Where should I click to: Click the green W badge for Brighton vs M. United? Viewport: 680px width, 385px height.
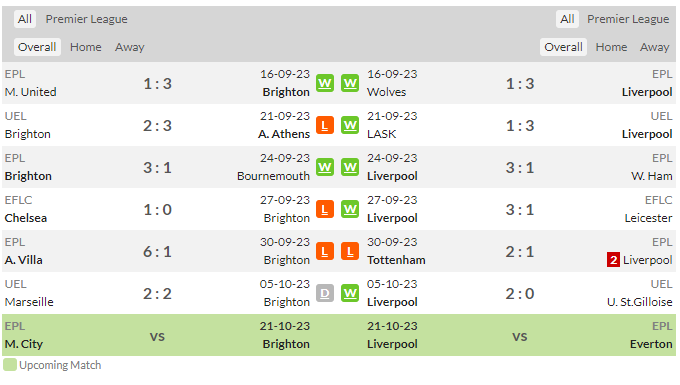(325, 83)
